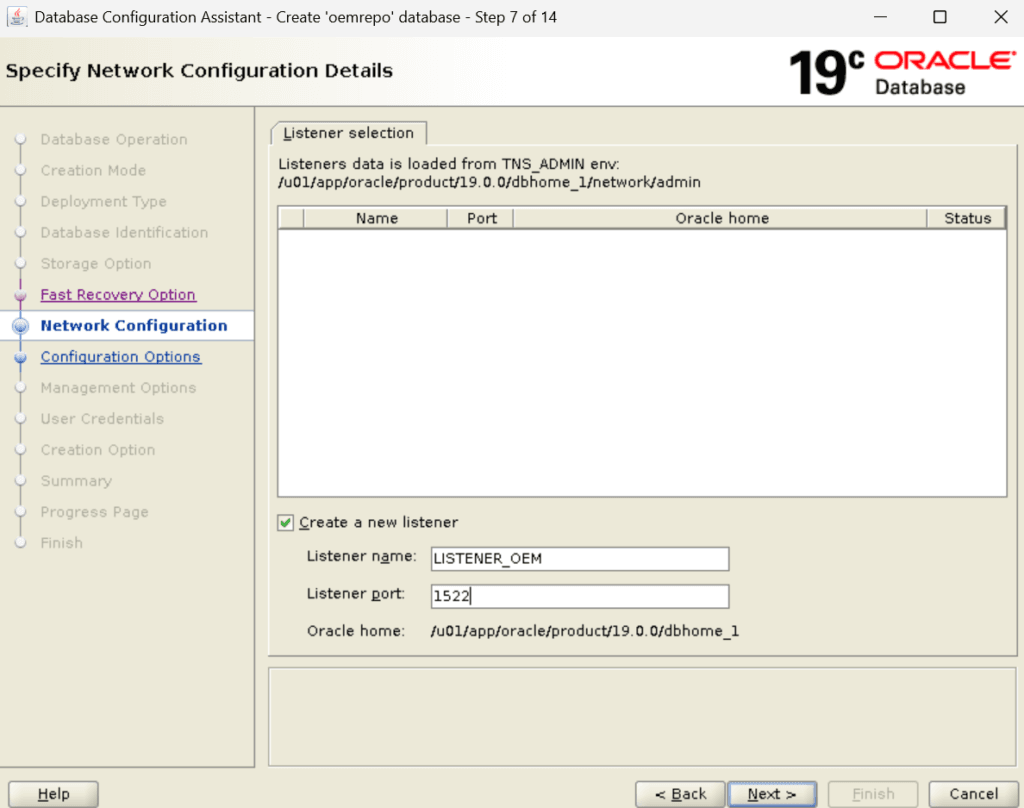
Task: Click the User Credentials step label
Action: tap(102, 419)
